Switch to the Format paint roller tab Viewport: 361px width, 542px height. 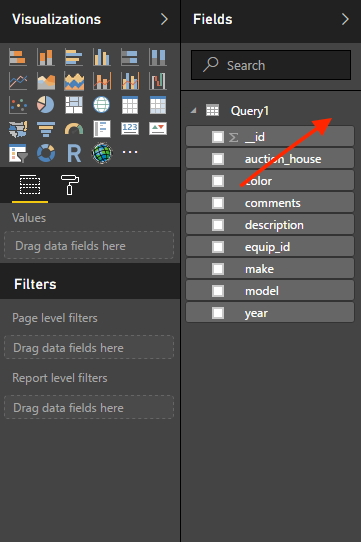click(70, 185)
